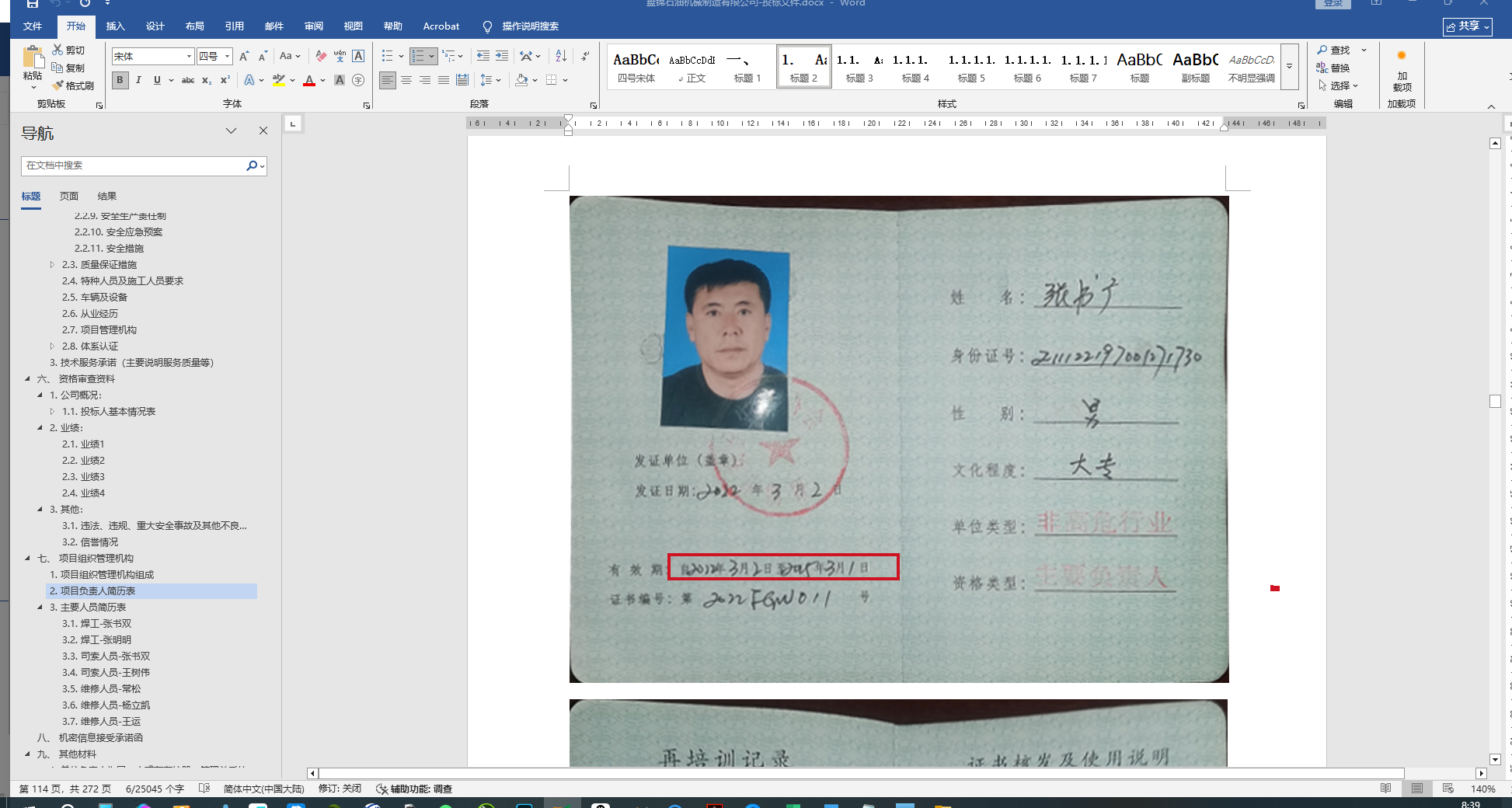
Task: Switch to web layout view in status bar
Action: (x=1448, y=789)
